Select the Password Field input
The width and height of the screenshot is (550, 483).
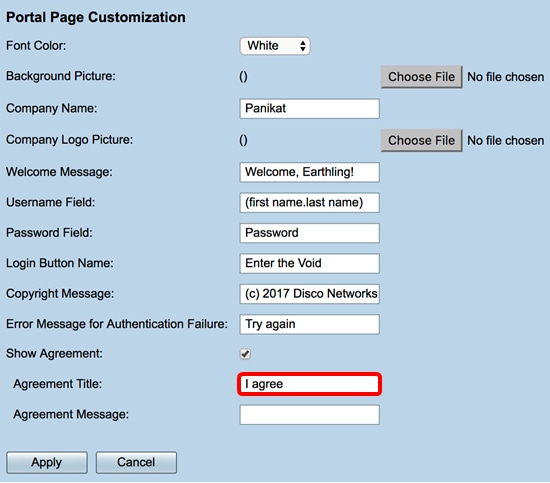point(309,233)
